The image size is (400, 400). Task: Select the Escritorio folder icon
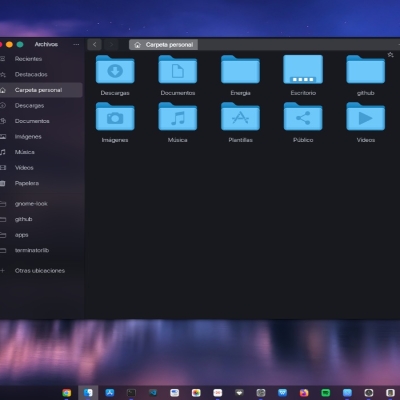point(303,69)
